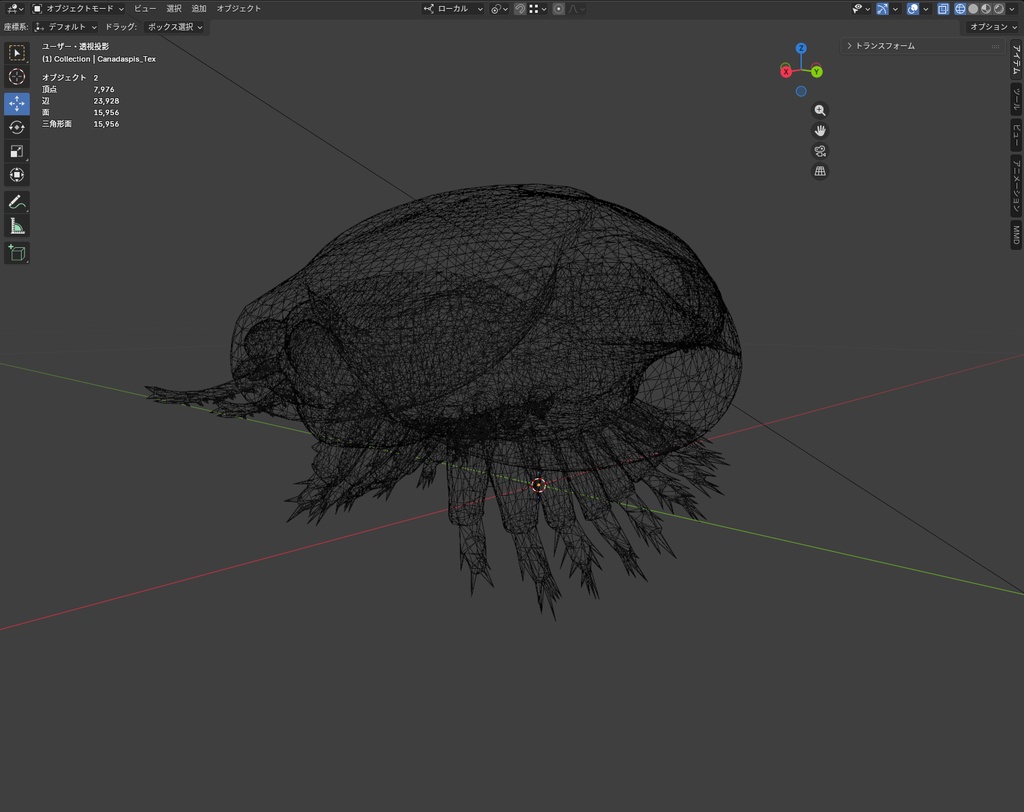The width and height of the screenshot is (1024, 812).
Task: Open the ボックス選択 drag dropdown
Action: tap(174, 27)
